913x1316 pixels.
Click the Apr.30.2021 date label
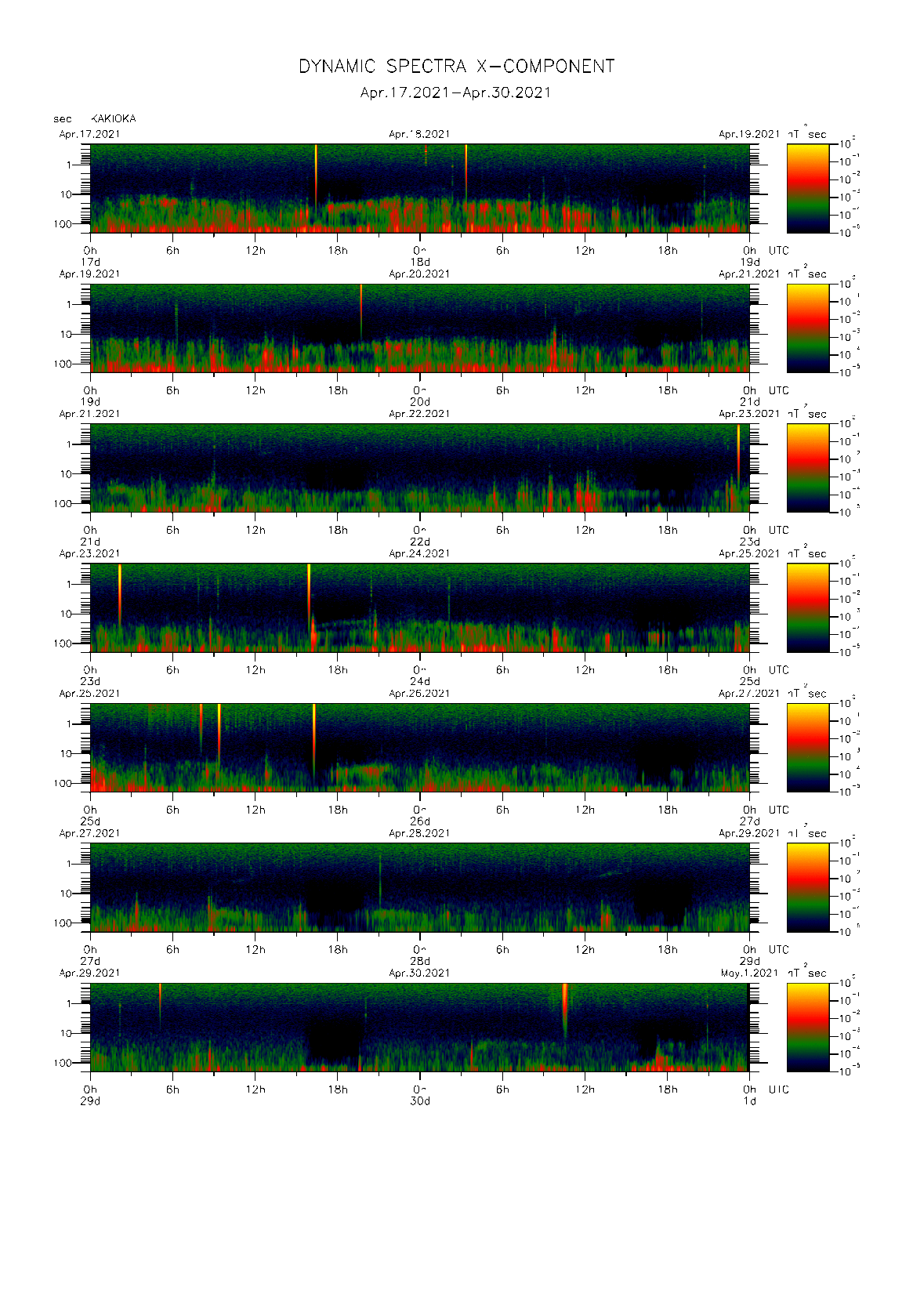(419, 973)
